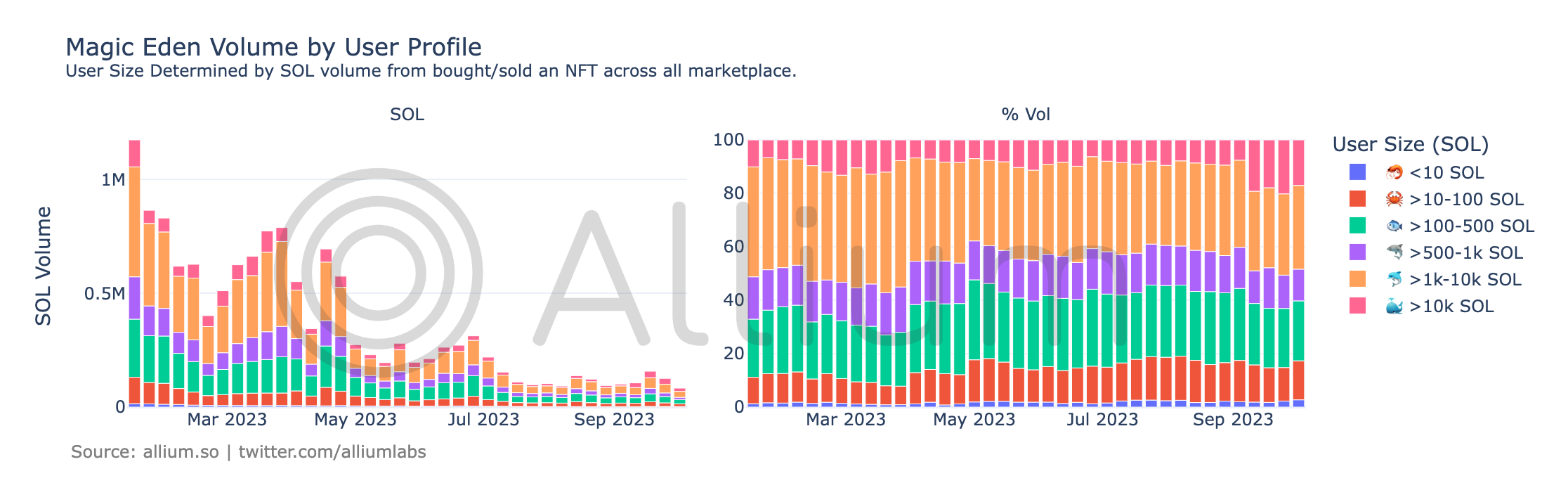Click the shark emoji for >500-1k SOL
This screenshot has width=1568, height=502.
pos(1394,252)
